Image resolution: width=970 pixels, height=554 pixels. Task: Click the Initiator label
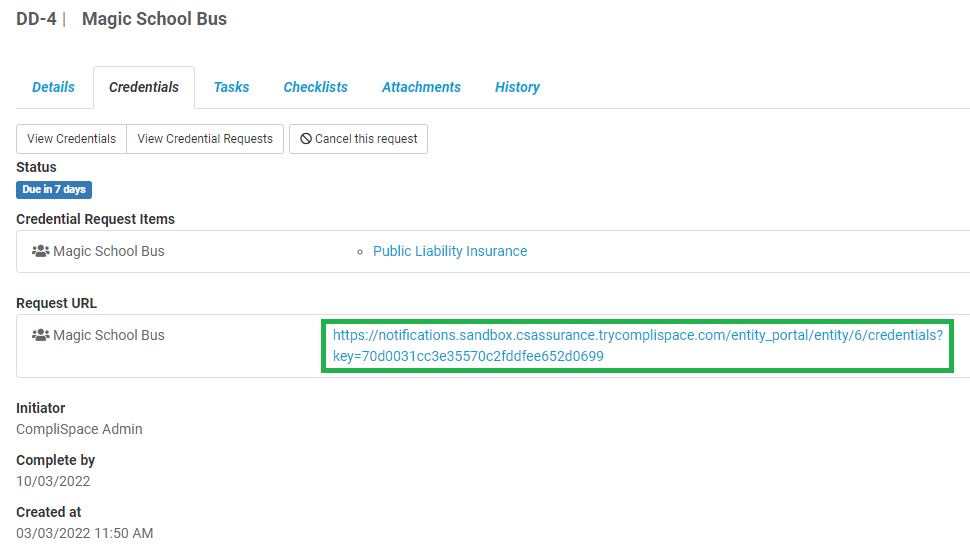click(x=40, y=408)
